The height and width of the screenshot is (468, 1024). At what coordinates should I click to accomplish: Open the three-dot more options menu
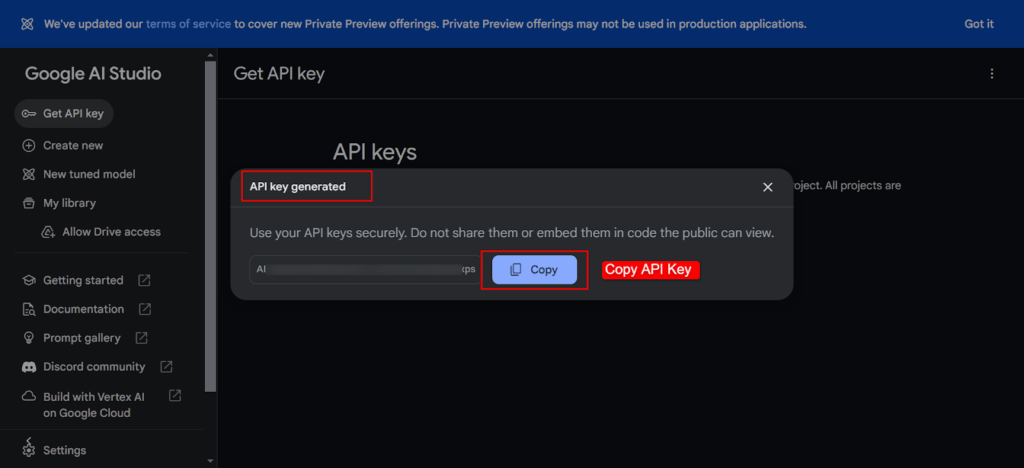pos(992,73)
